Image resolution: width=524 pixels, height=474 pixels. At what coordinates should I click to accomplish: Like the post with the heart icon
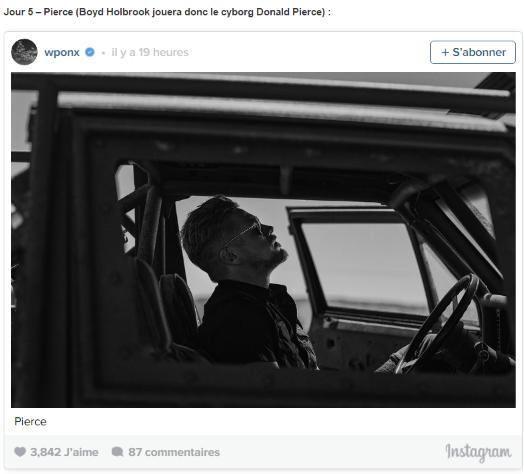tap(20, 452)
